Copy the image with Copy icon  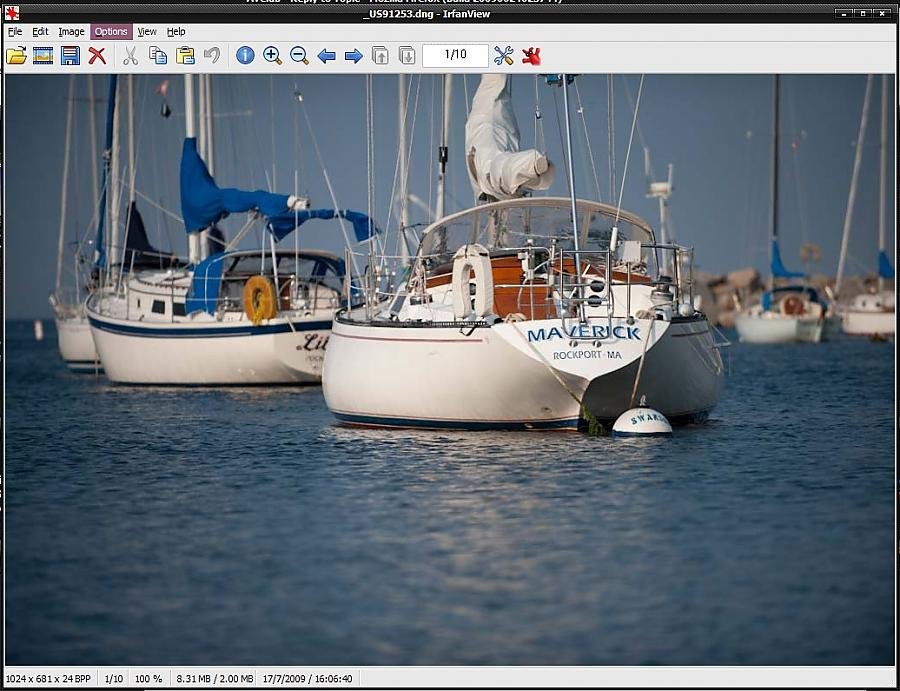(x=158, y=56)
